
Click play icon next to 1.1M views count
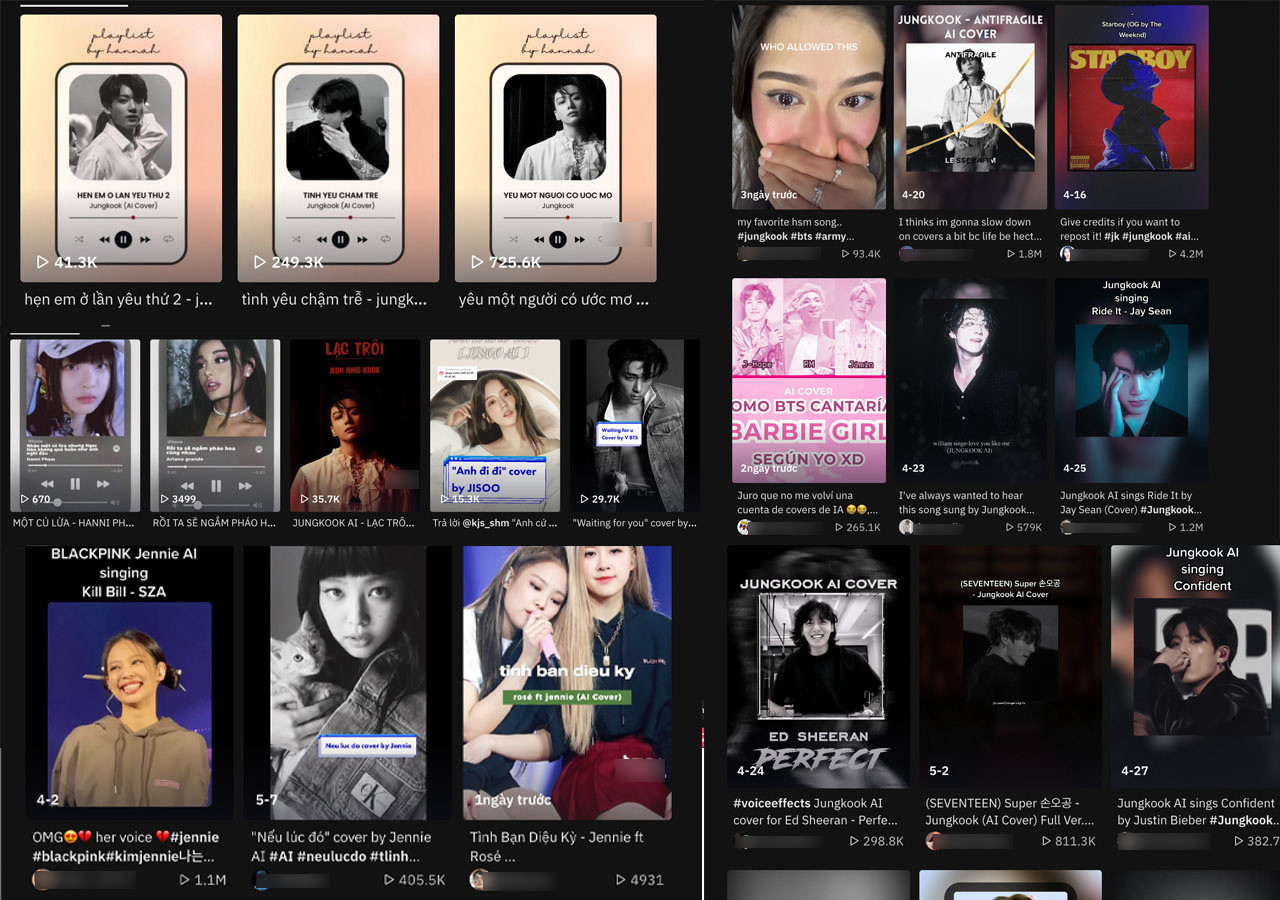(184, 880)
